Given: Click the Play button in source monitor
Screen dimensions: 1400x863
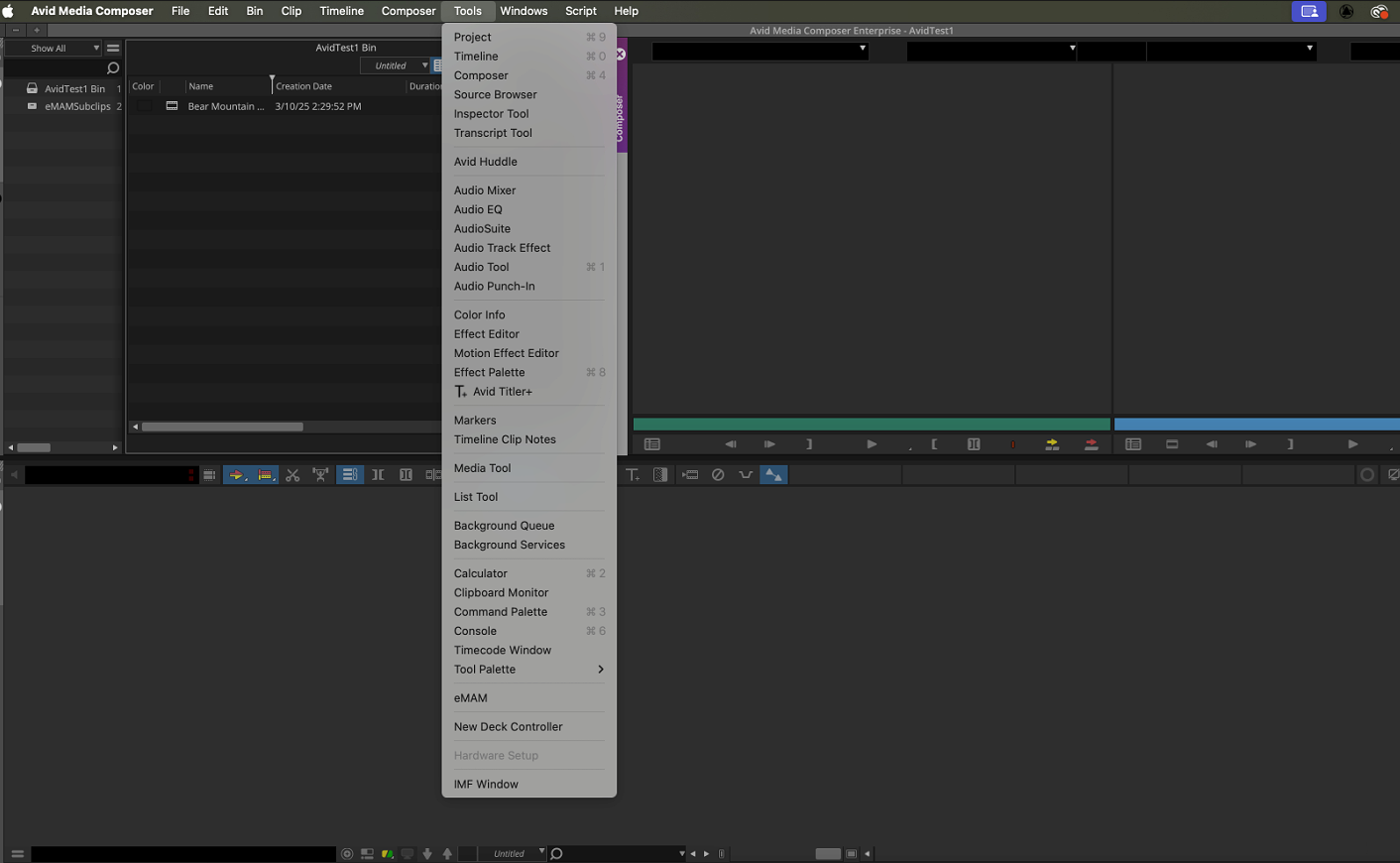Looking at the screenshot, I should point(872,444).
